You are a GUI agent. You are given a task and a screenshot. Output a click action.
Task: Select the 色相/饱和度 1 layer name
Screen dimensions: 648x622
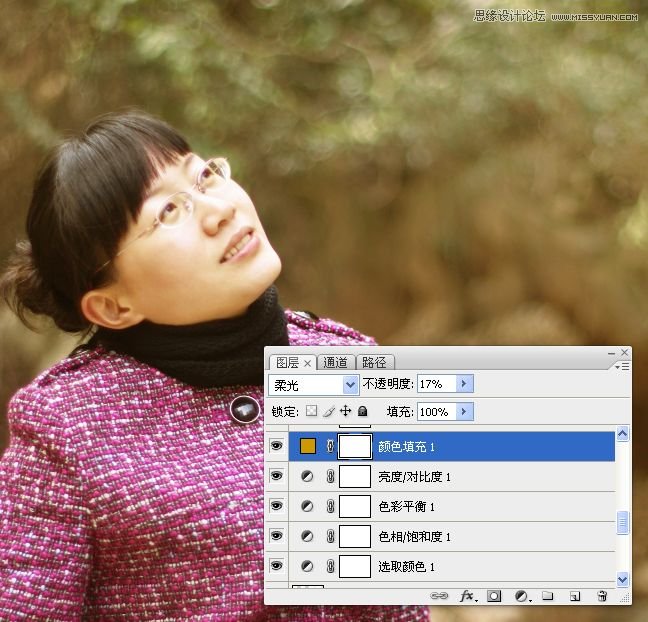(x=415, y=537)
